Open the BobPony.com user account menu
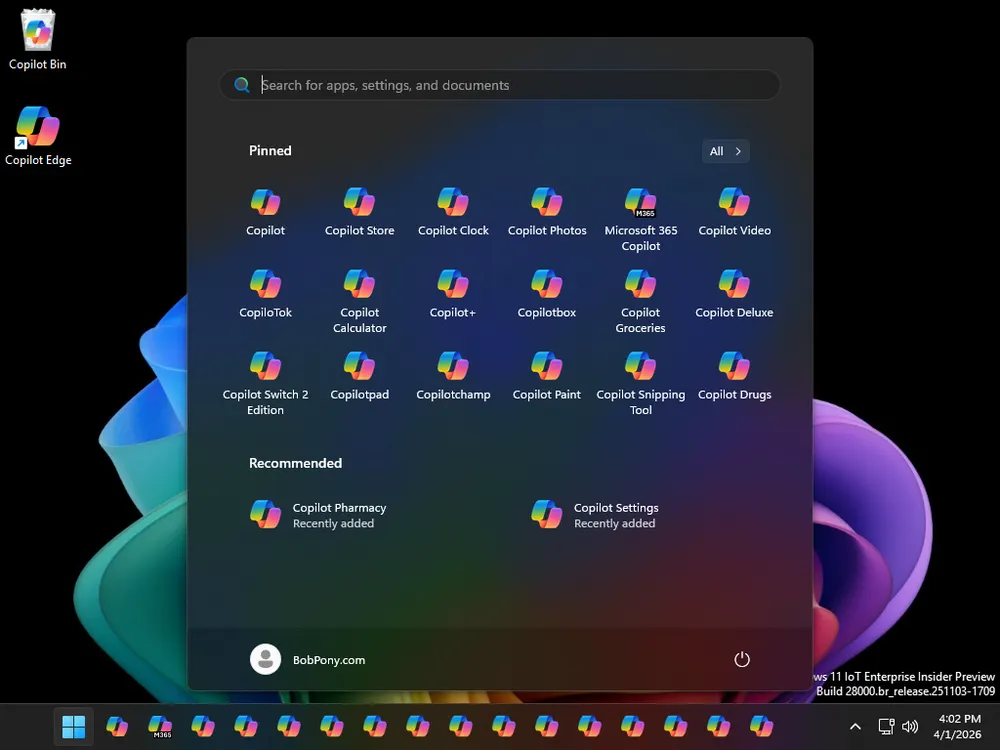Screen dimensions: 1000x750 tap(308, 659)
